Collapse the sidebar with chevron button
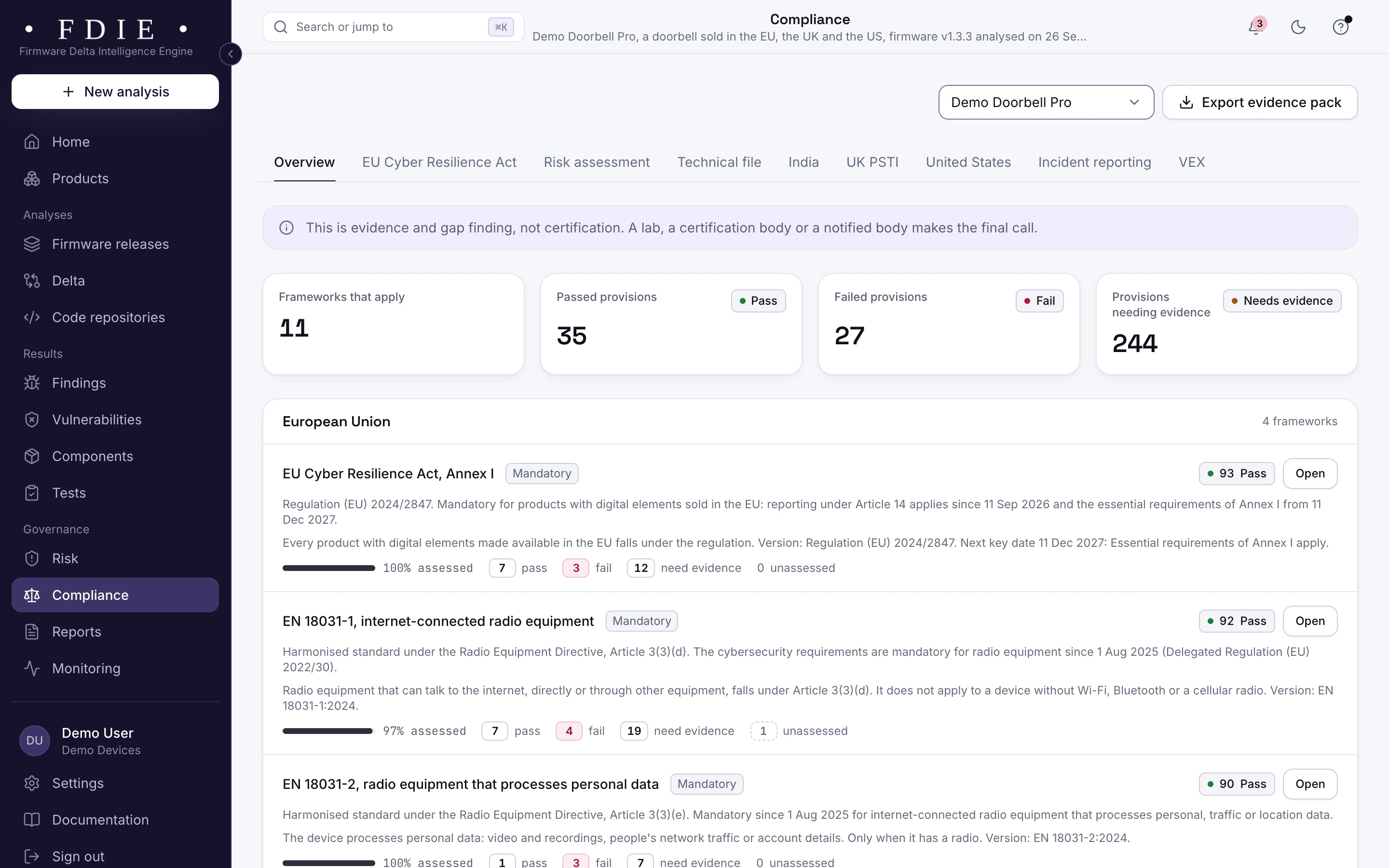 click(230, 54)
